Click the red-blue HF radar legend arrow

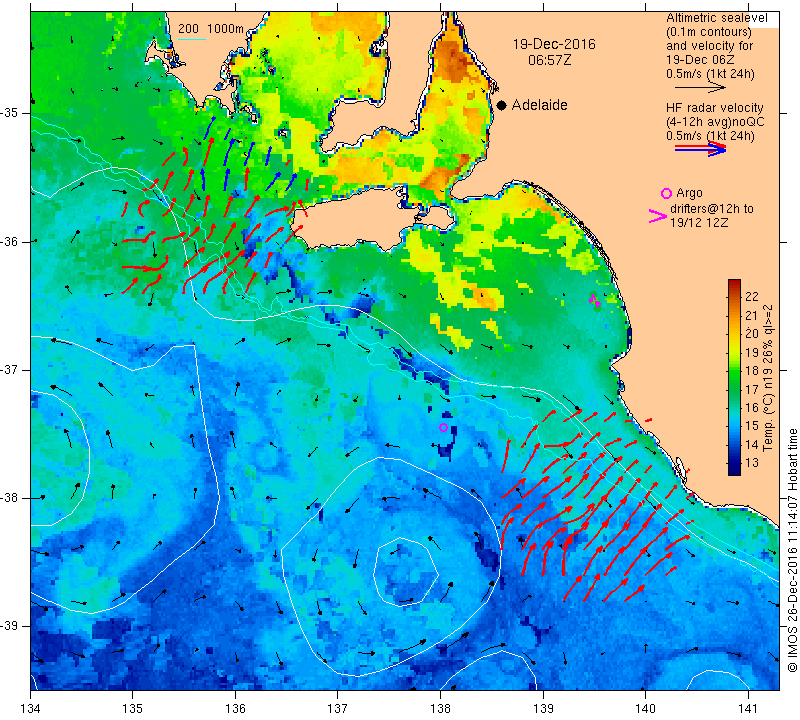pyautogui.click(x=700, y=148)
